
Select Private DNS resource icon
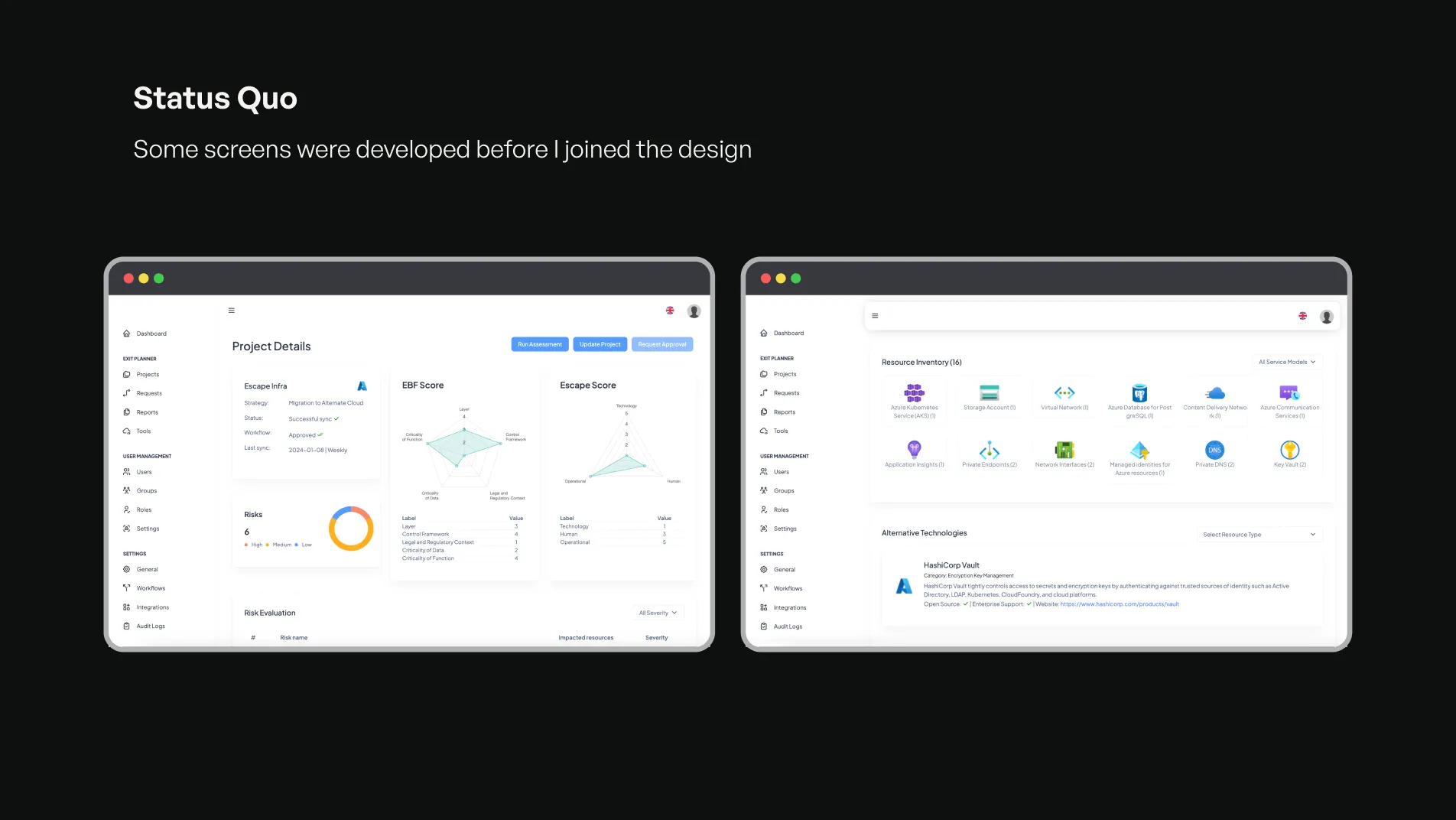point(1214,450)
